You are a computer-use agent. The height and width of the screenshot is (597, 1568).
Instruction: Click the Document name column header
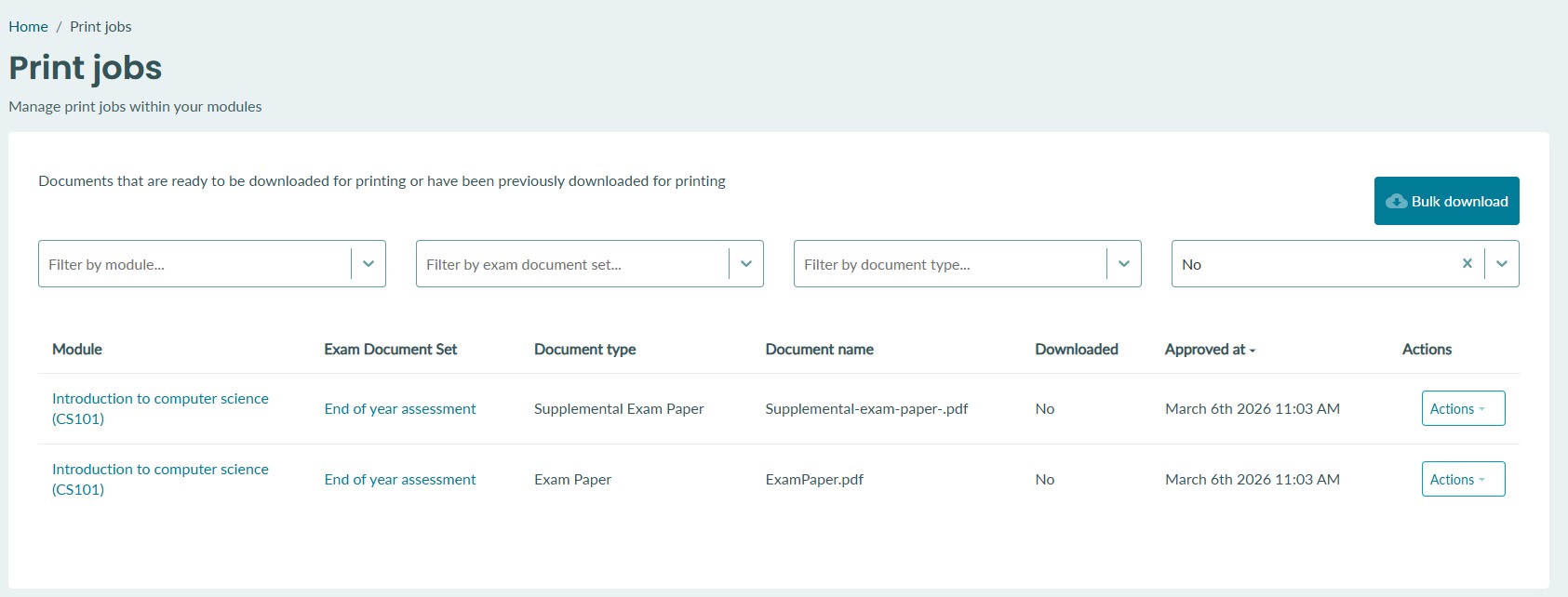point(820,349)
